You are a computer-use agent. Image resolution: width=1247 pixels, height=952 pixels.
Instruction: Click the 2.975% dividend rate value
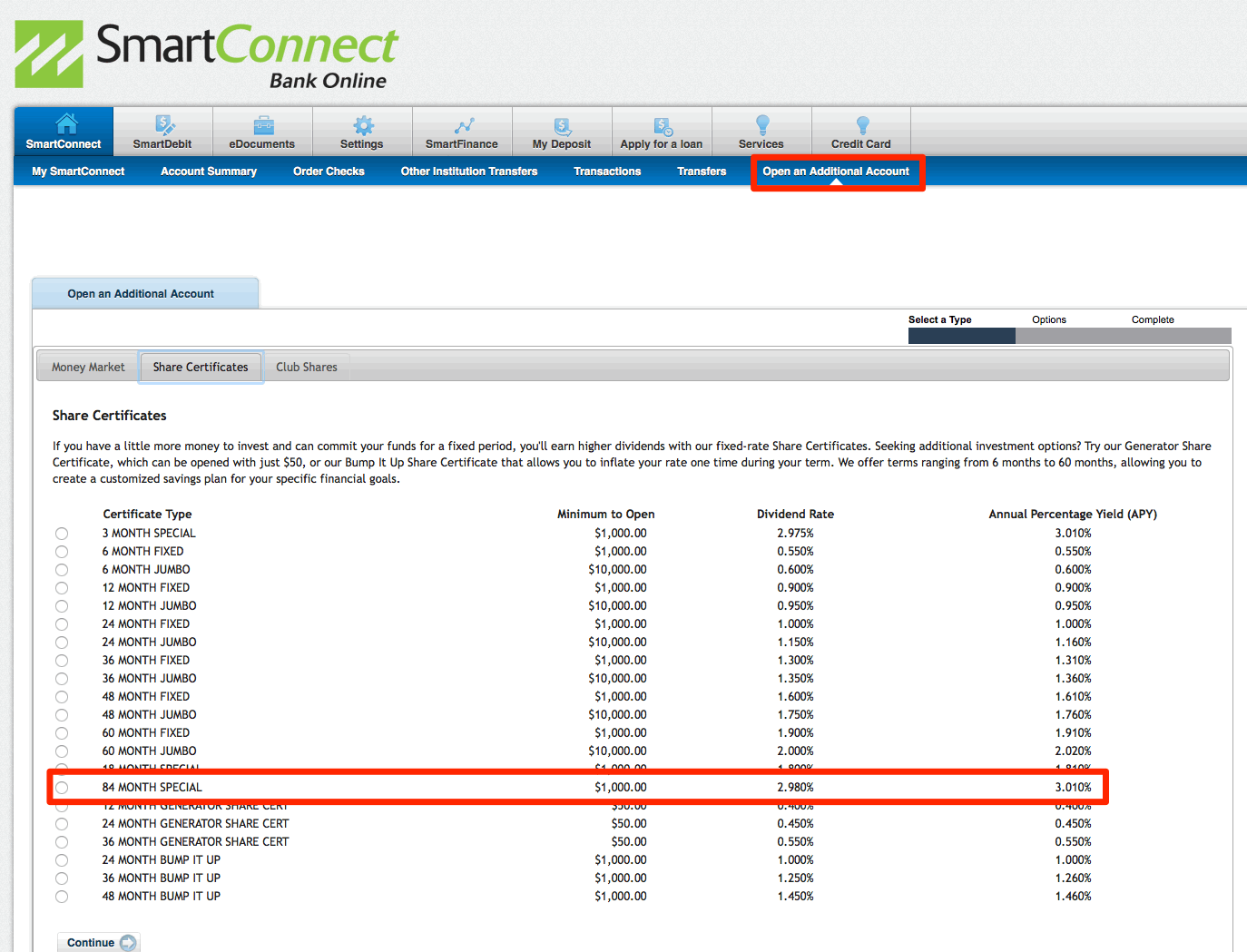(x=796, y=534)
